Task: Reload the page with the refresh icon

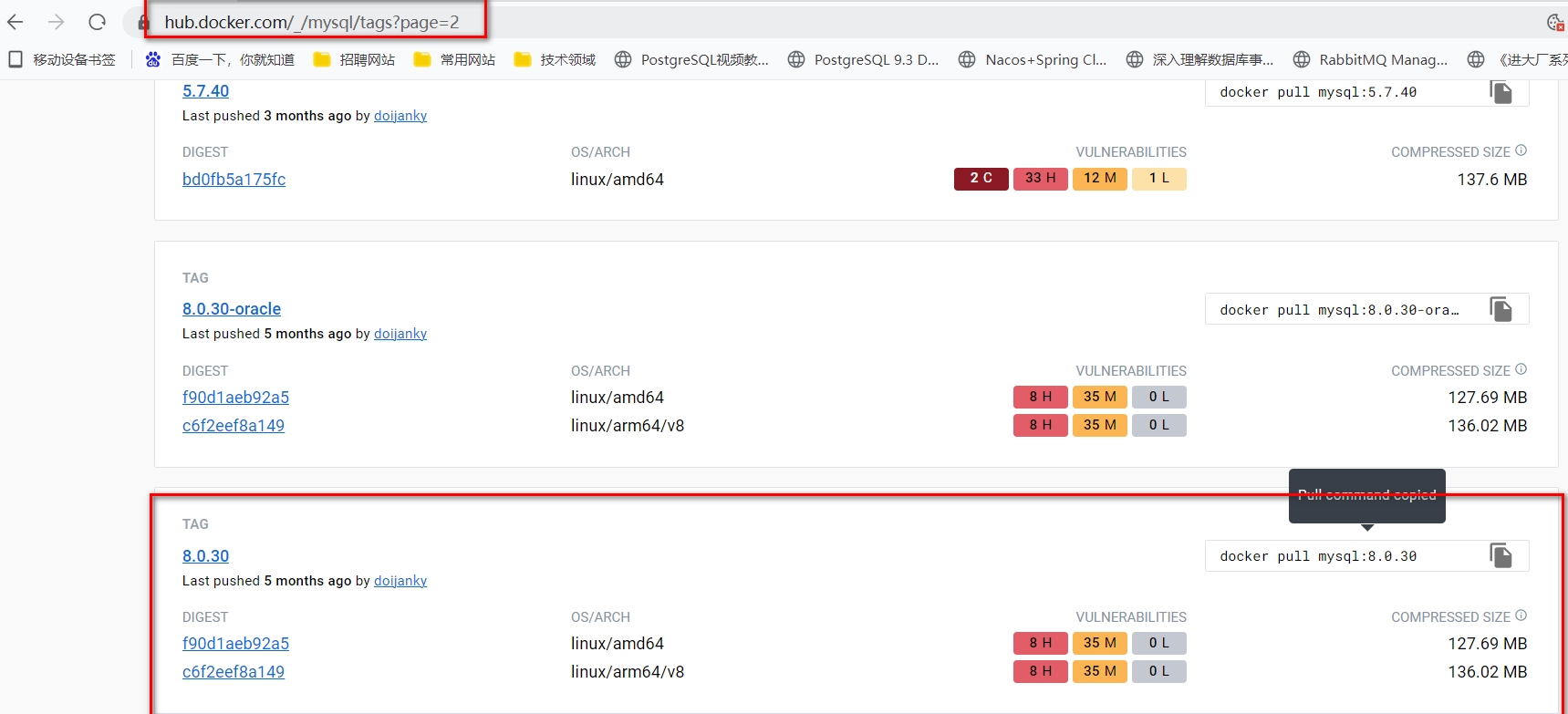Action: (x=98, y=22)
